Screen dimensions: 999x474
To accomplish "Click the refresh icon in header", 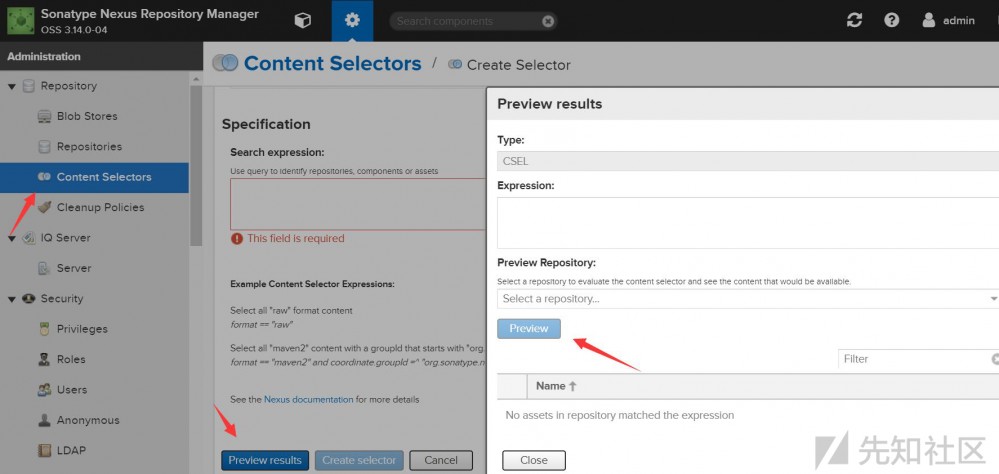I will (x=853, y=20).
